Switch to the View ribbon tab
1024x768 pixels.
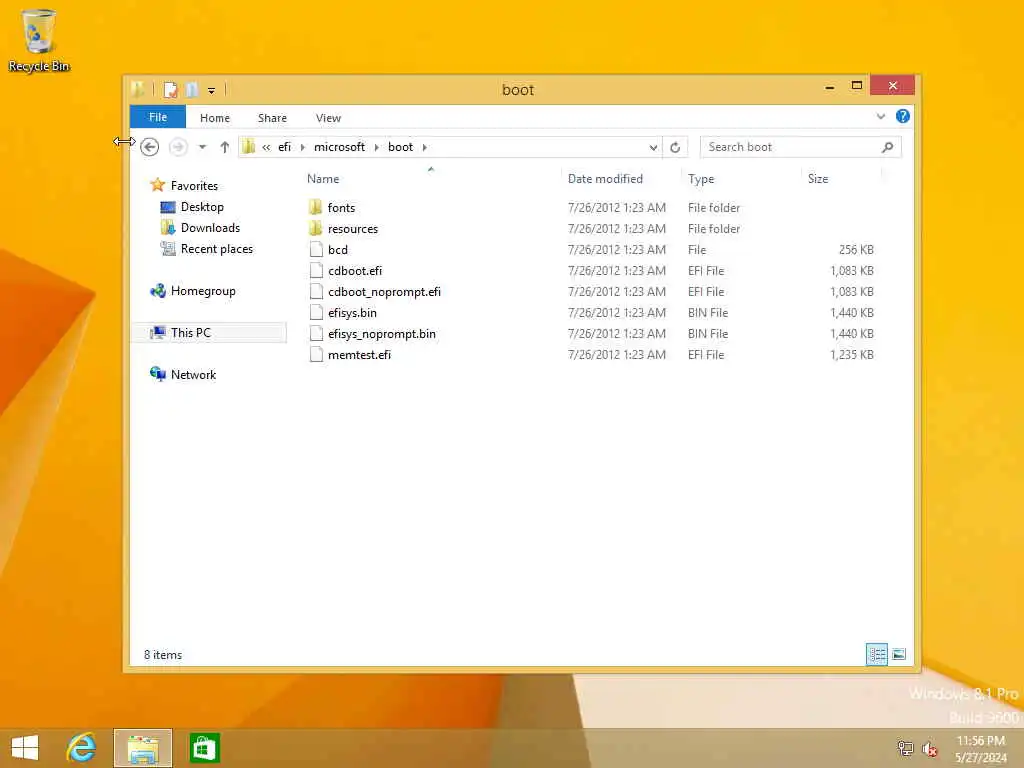pyautogui.click(x=328, y=118)
